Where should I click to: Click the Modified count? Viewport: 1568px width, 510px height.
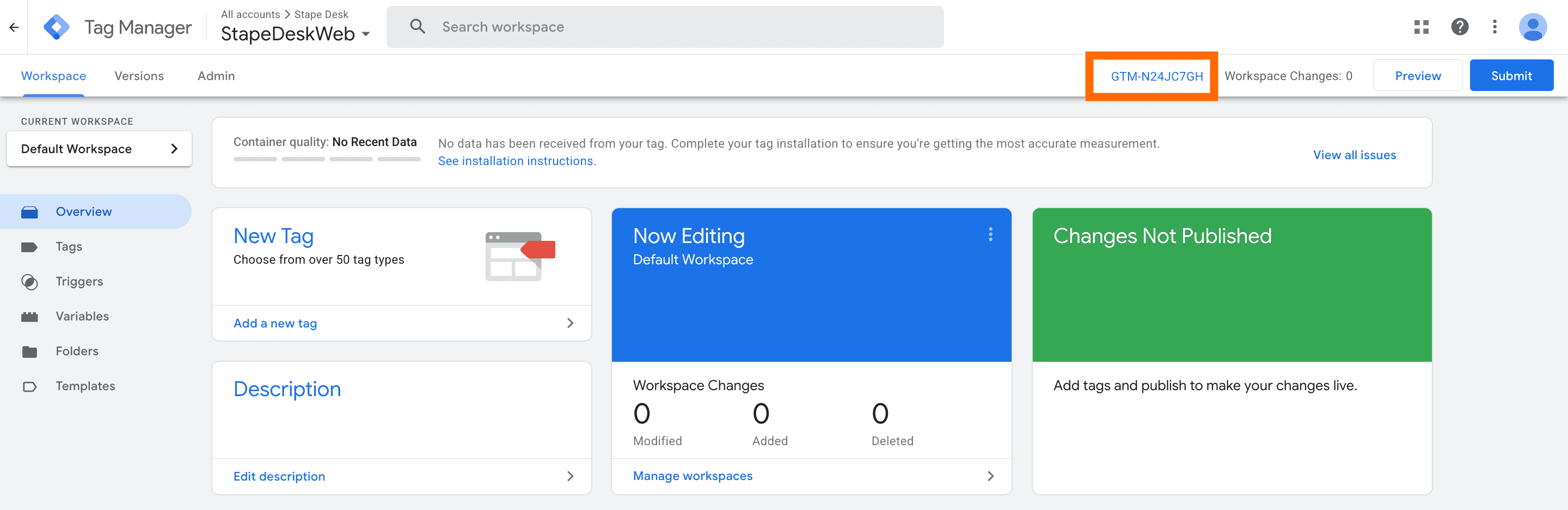pyautogui.click(x=641, y=414)
